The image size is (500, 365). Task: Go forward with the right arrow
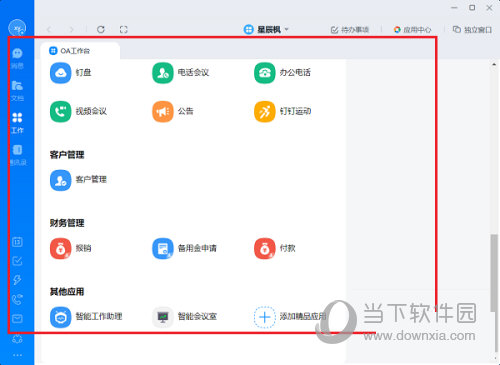pyautogui.click(x=72, y=30)
